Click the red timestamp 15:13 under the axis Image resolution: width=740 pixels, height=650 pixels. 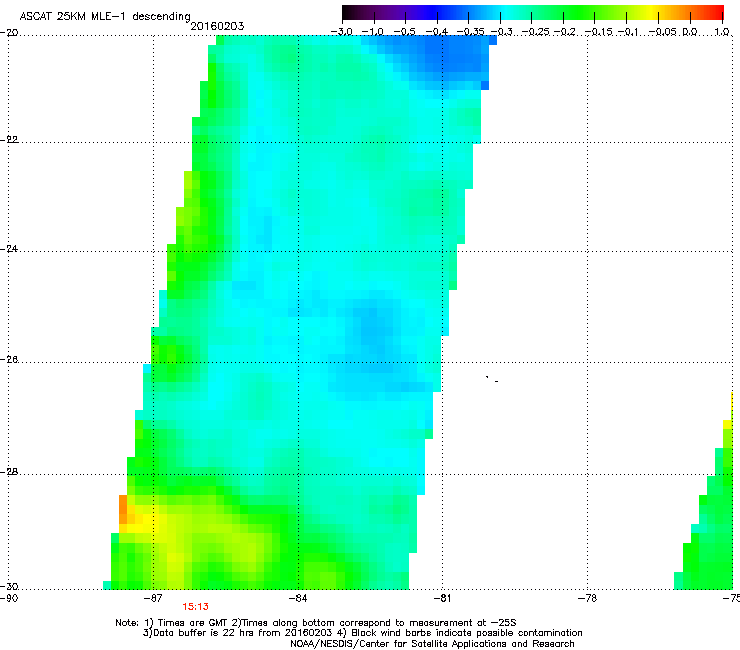pyautogui.click(x=195, y=607)
